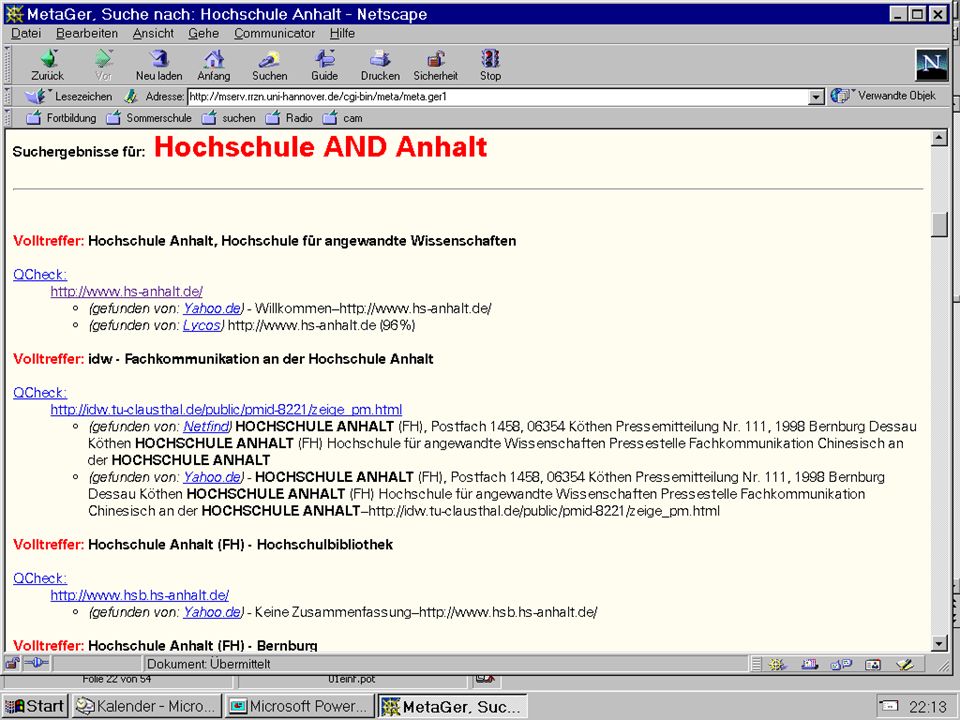Print page with Drucken
Viewport: 960px width, 720px height.
380,65
